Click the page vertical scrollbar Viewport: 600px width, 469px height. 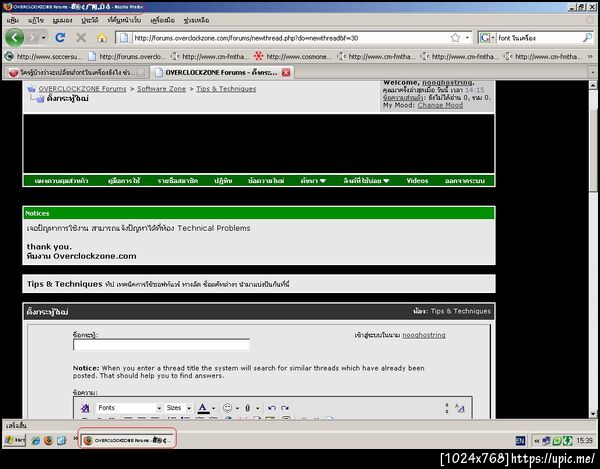click(593, 249)
